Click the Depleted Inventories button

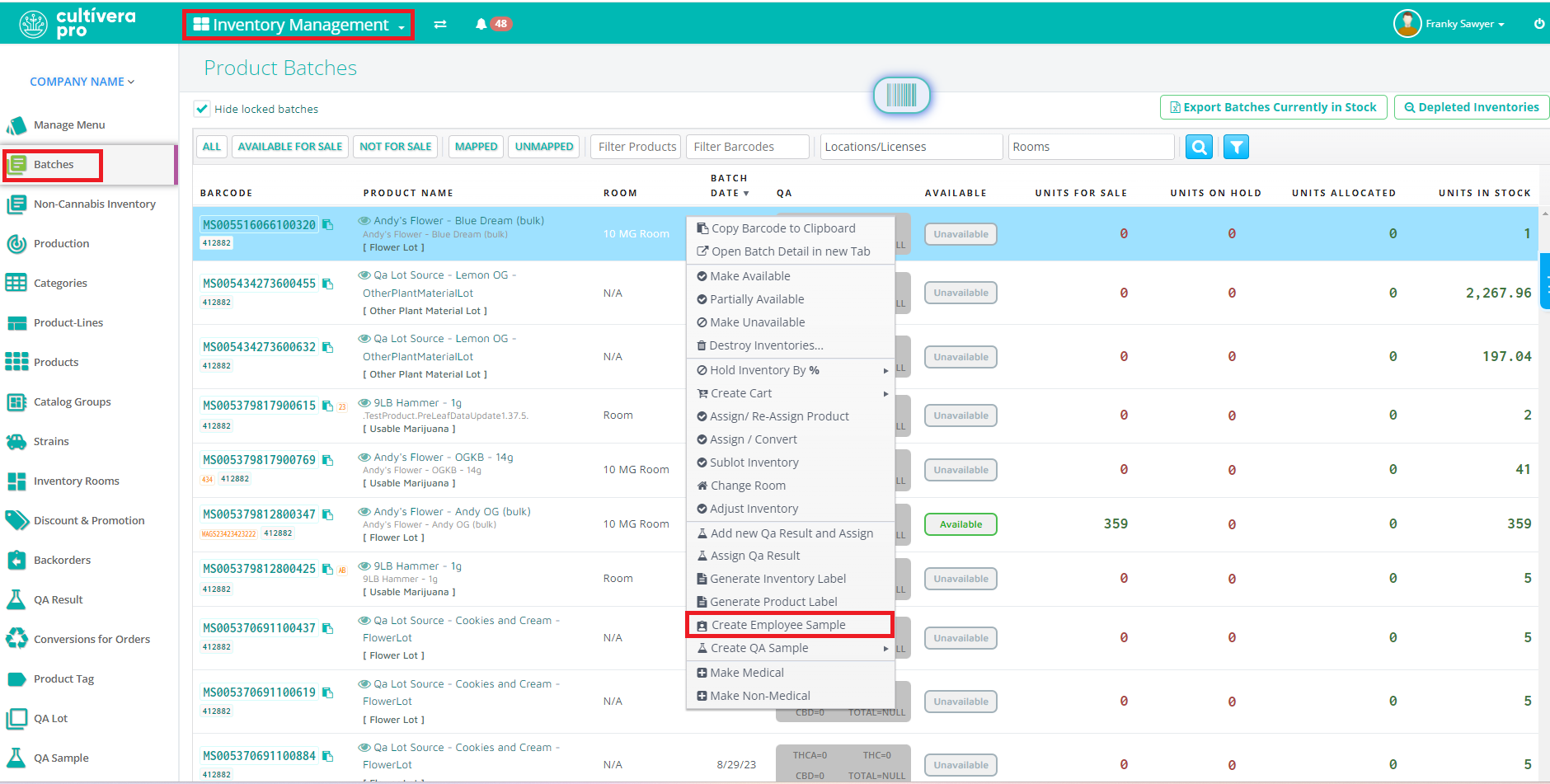coord(1471,107)
